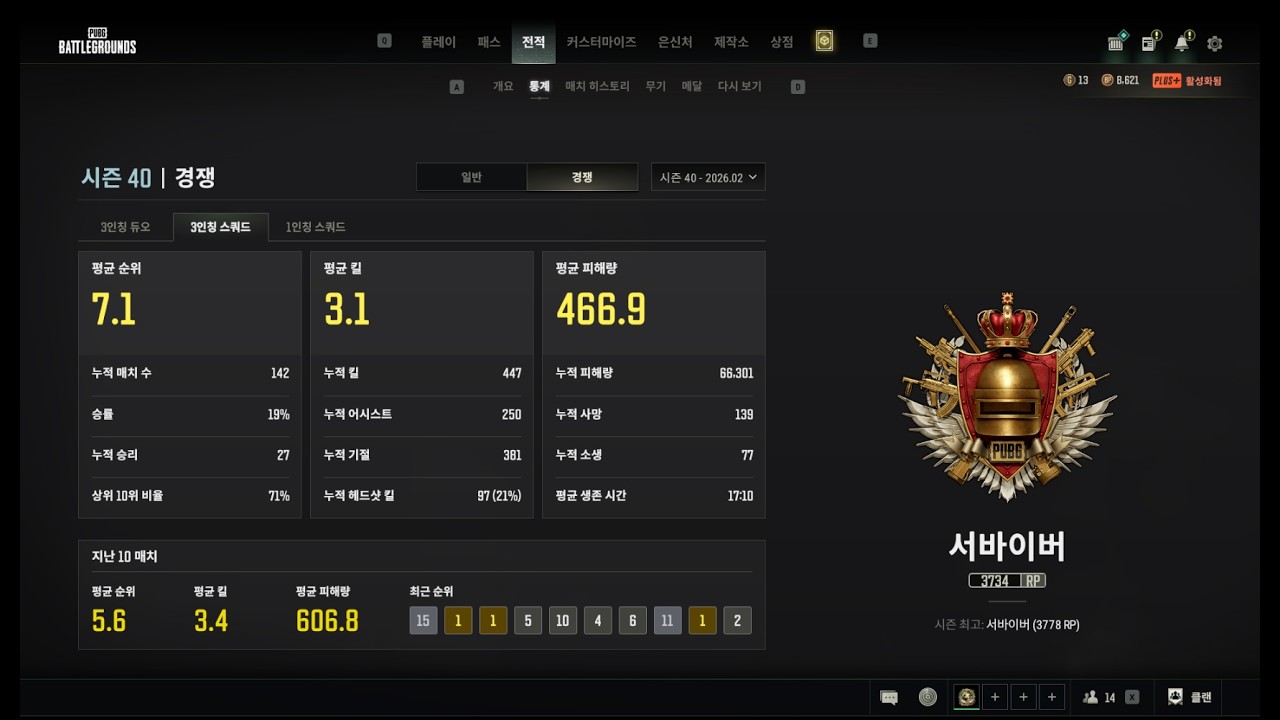This screenshot has width=1280, height=720.
Task: Open the 상점 menu
Action: coord(782,42)
